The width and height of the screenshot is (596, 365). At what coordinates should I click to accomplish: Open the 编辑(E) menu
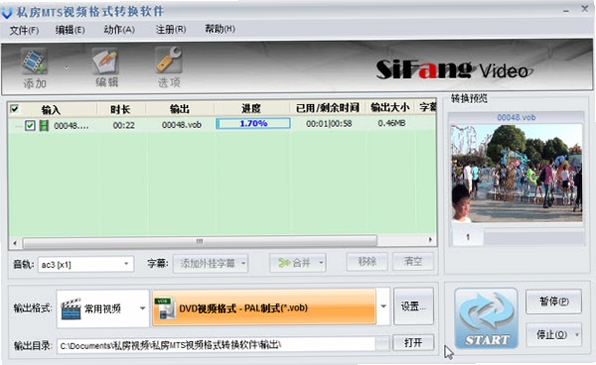(70, 30)
